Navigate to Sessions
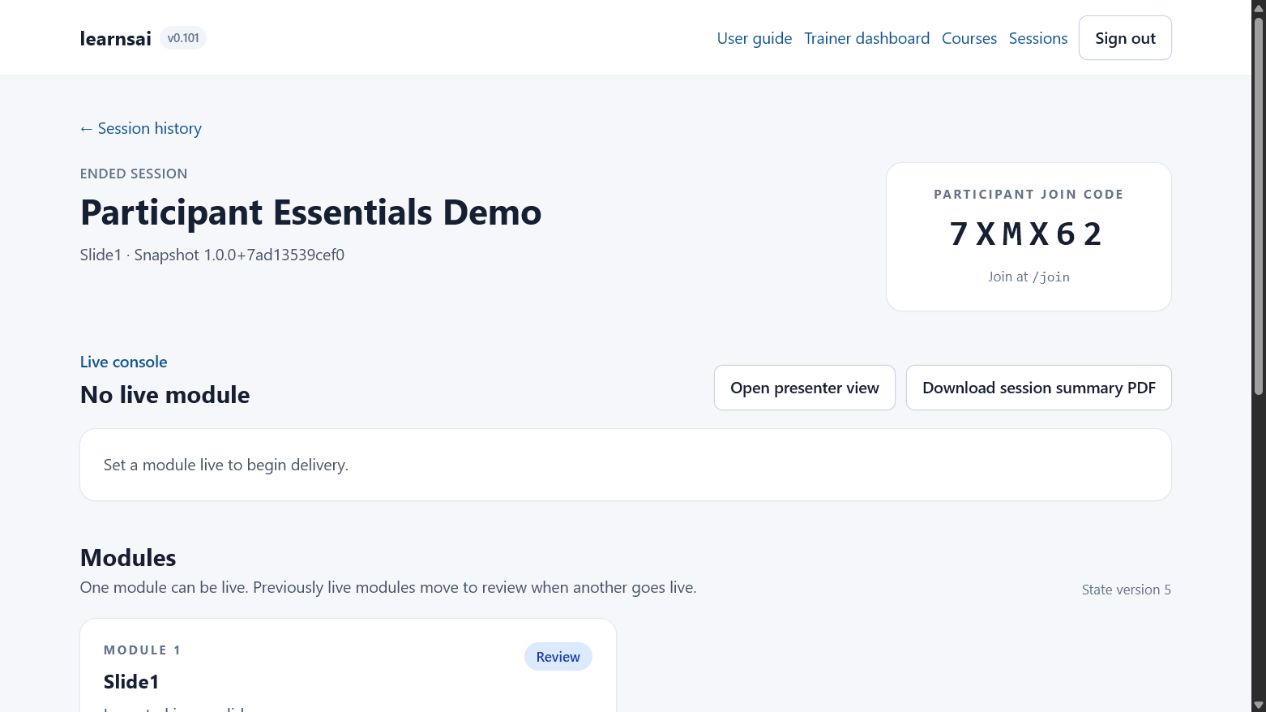Screen dimensions: 1266x712 pos(1038,38)
